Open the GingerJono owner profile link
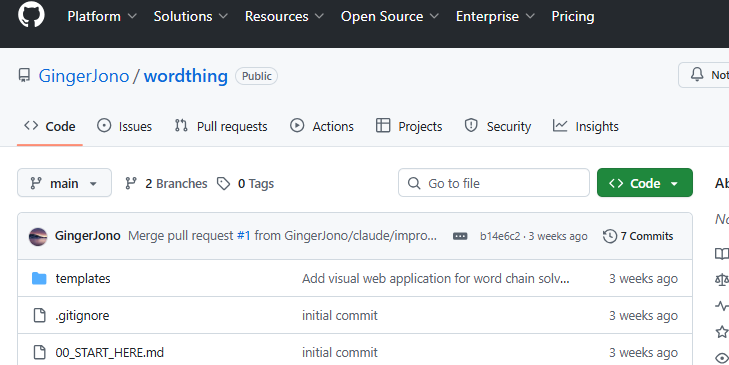Image resolution: width=729 pixels, height=365 pixels. (x=84, y=76)
